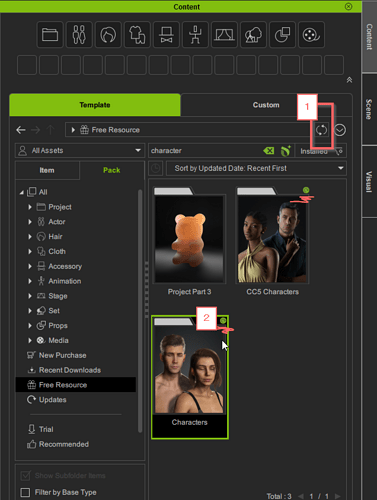The height and width of the screenshot is (500, 377).
Task: Switch to the Item tab
Action: tap(47, 170)
